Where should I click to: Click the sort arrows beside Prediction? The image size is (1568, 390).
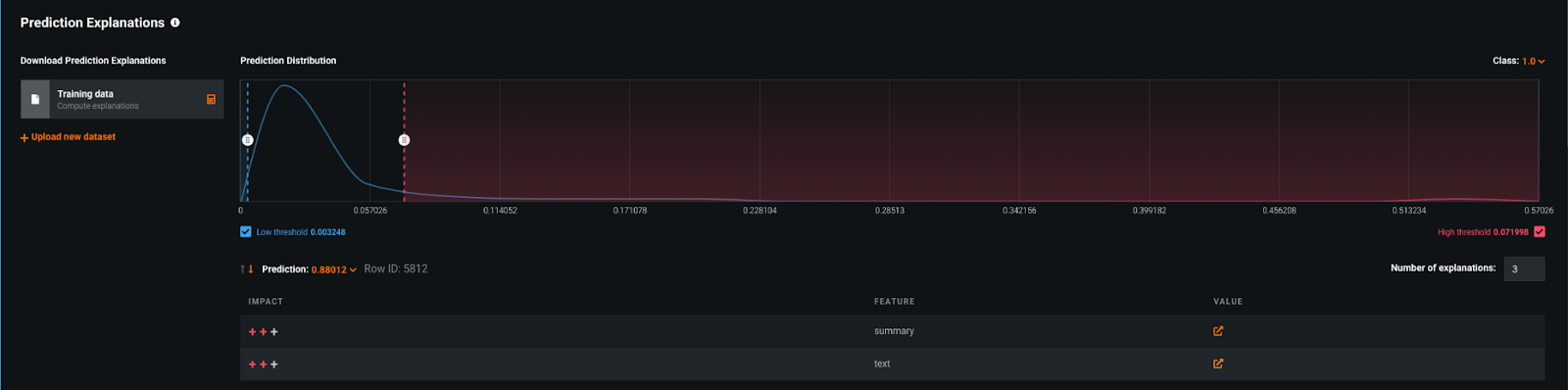[x=247, y=268]
